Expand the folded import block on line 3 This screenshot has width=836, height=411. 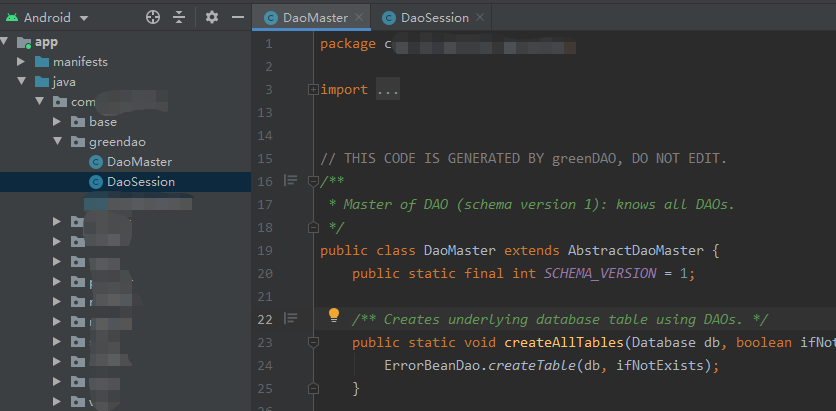click(x=314, y=90)
